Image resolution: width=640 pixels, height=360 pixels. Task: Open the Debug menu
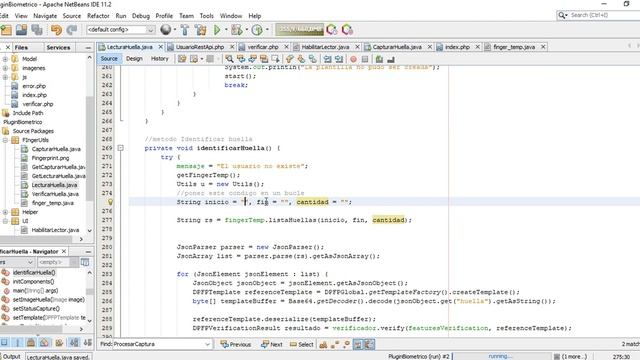click(141, 16)
